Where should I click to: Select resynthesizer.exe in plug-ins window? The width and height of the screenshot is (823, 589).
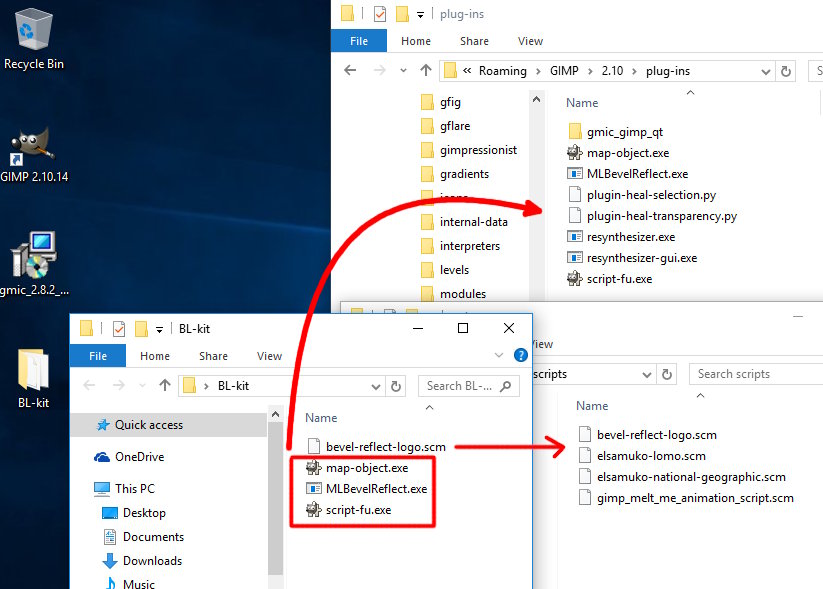pyautogui.click(x=621, y=237)
